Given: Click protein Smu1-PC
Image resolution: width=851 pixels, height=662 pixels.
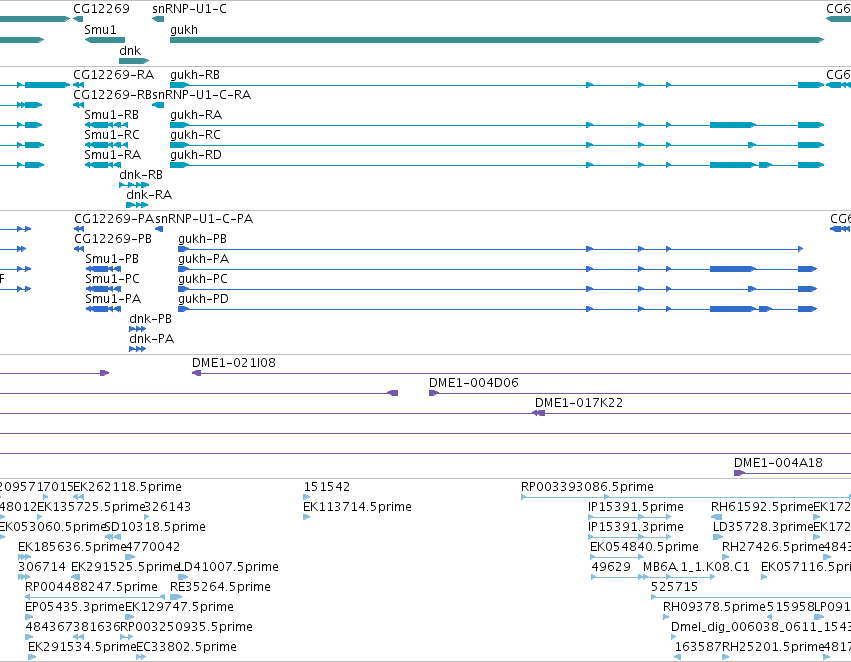Looking at the screenshot, I should (x=103, y=289).
